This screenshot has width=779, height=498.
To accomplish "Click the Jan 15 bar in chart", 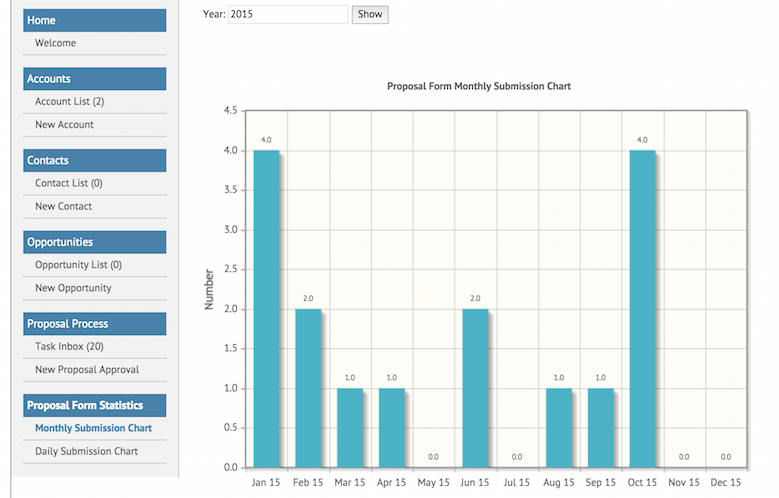I will (266, 308).
